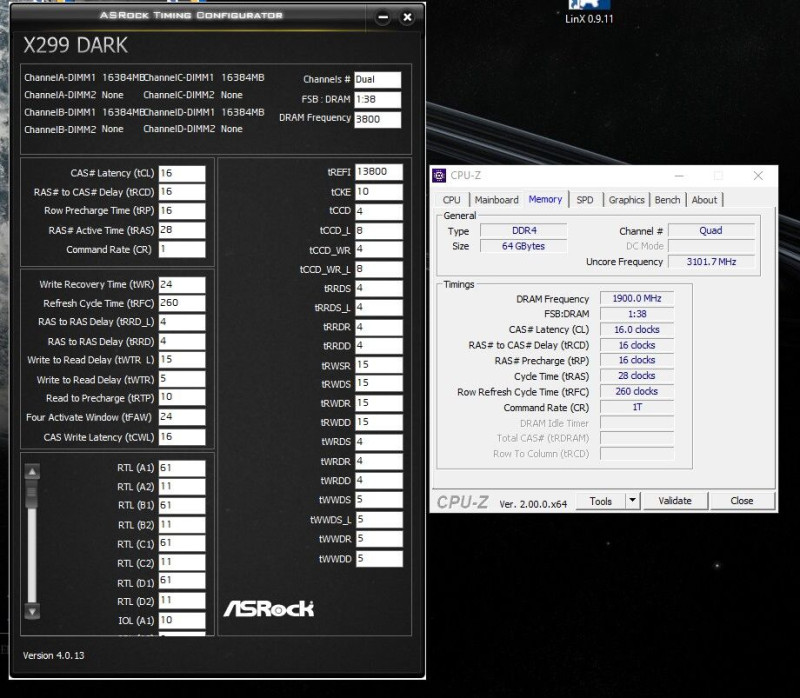This screenshot has height=698, width=800.
Task: Click the Row Refresh Cycle Time 260 clocks value
Action: [637, 391]
